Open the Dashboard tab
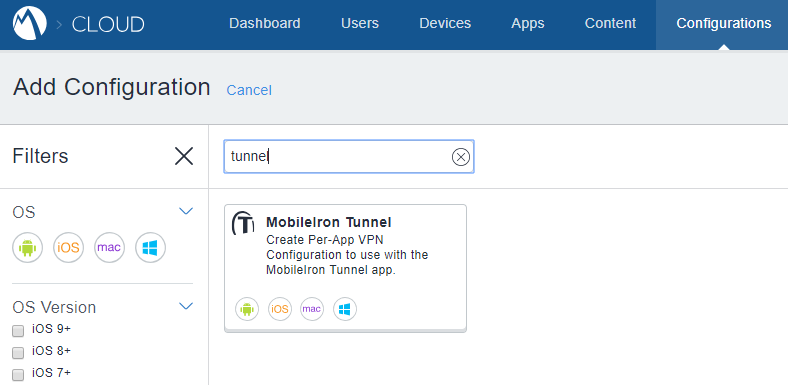 click(x=265, y=24)
